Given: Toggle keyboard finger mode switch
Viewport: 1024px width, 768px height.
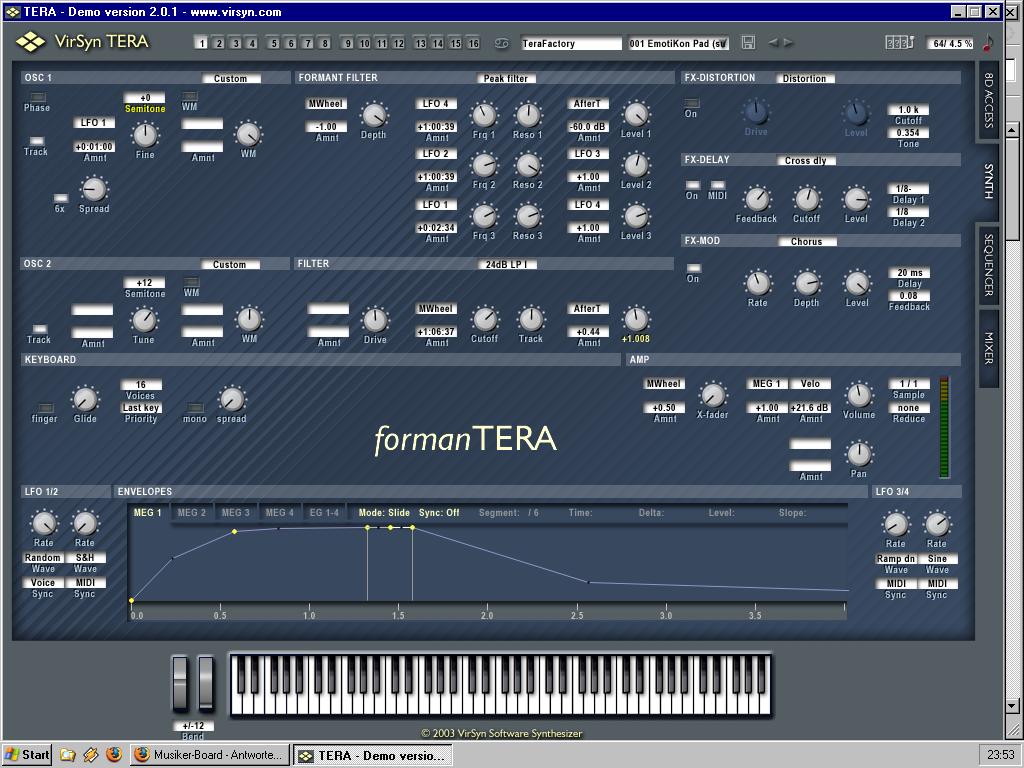Looking at the screenshot, I should click(x=45, y=408).
